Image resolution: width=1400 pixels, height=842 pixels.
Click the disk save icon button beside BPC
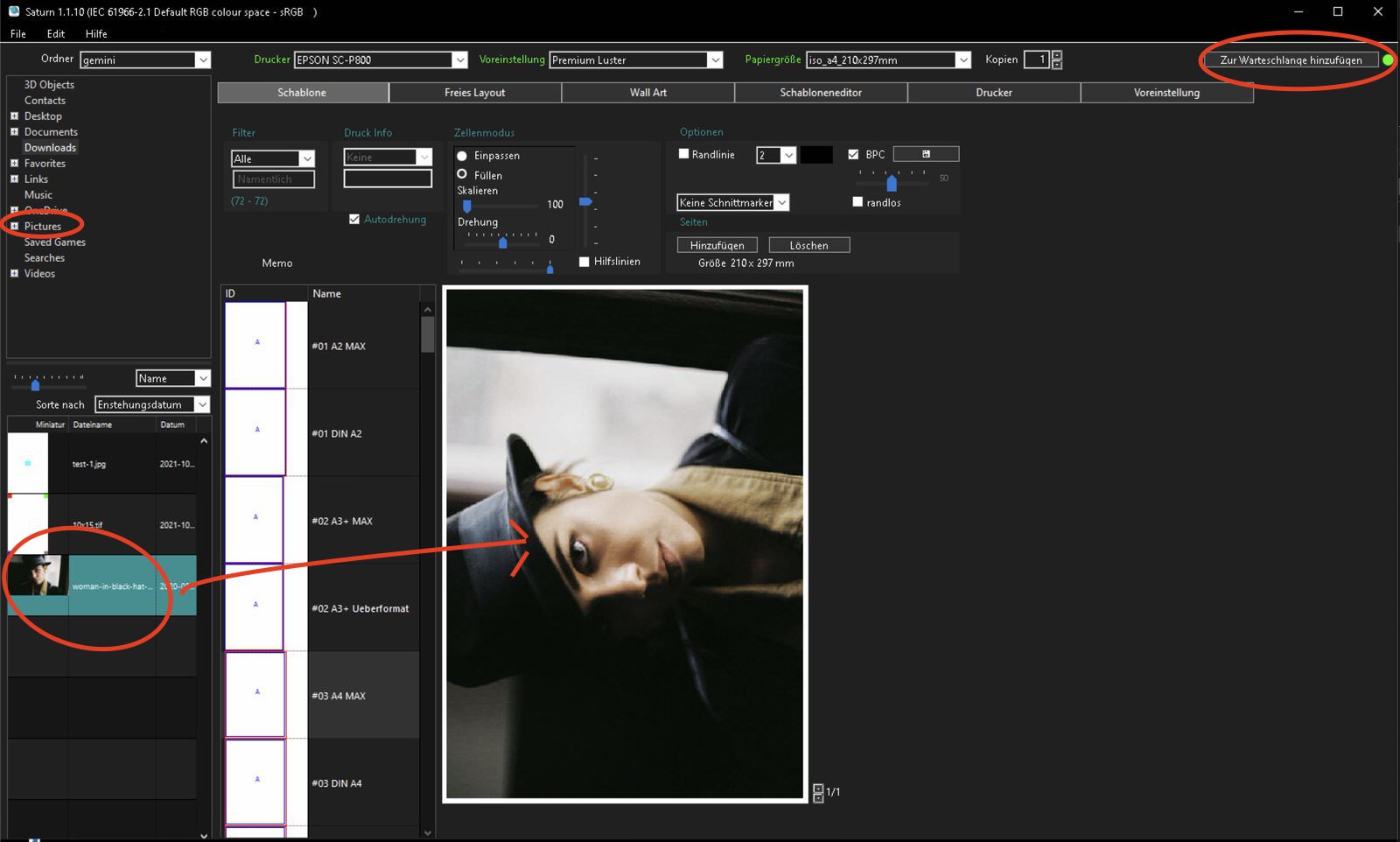926,154
